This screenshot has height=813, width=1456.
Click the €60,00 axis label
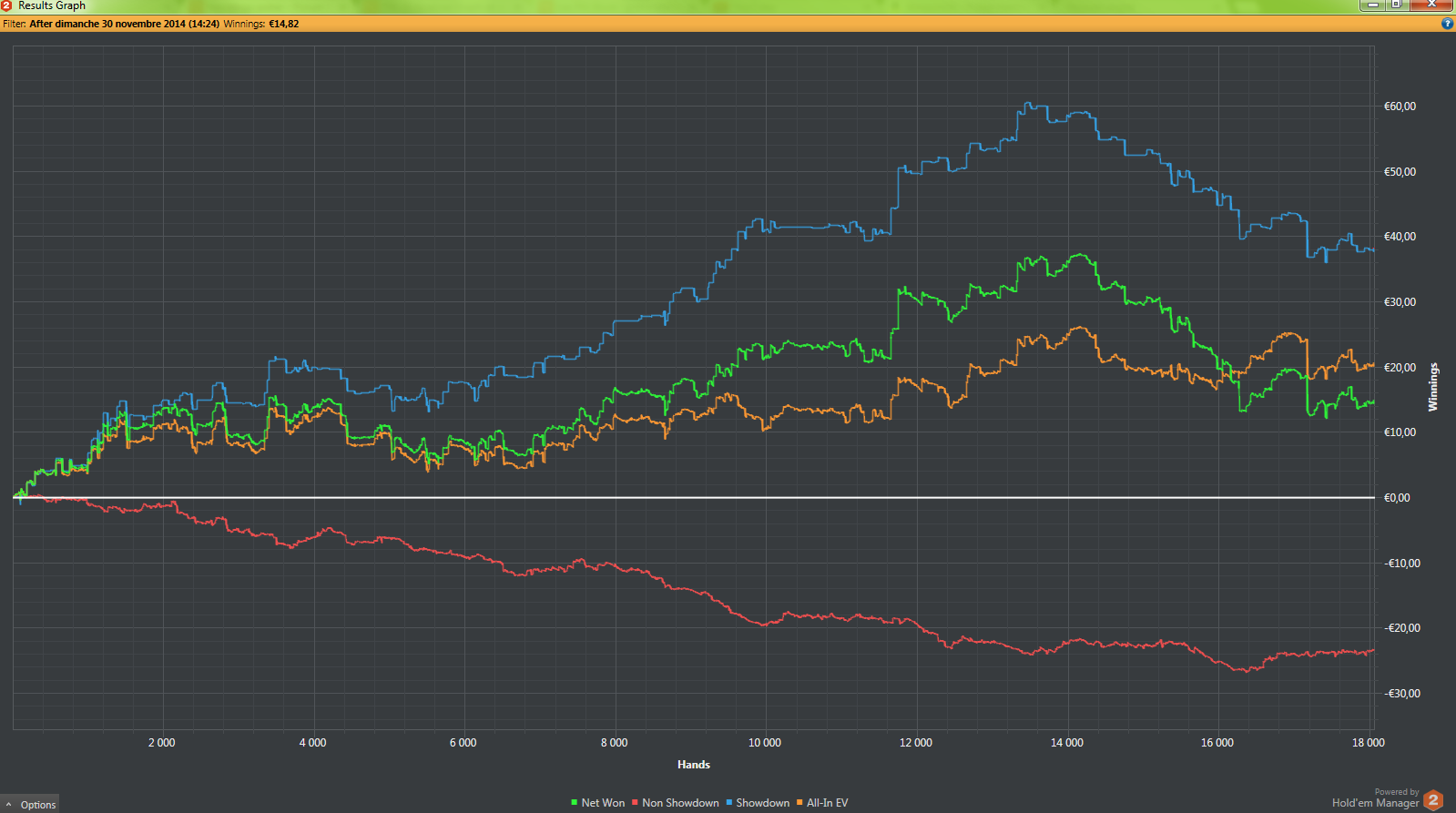pyautogui.click(x=1400, y=107)
